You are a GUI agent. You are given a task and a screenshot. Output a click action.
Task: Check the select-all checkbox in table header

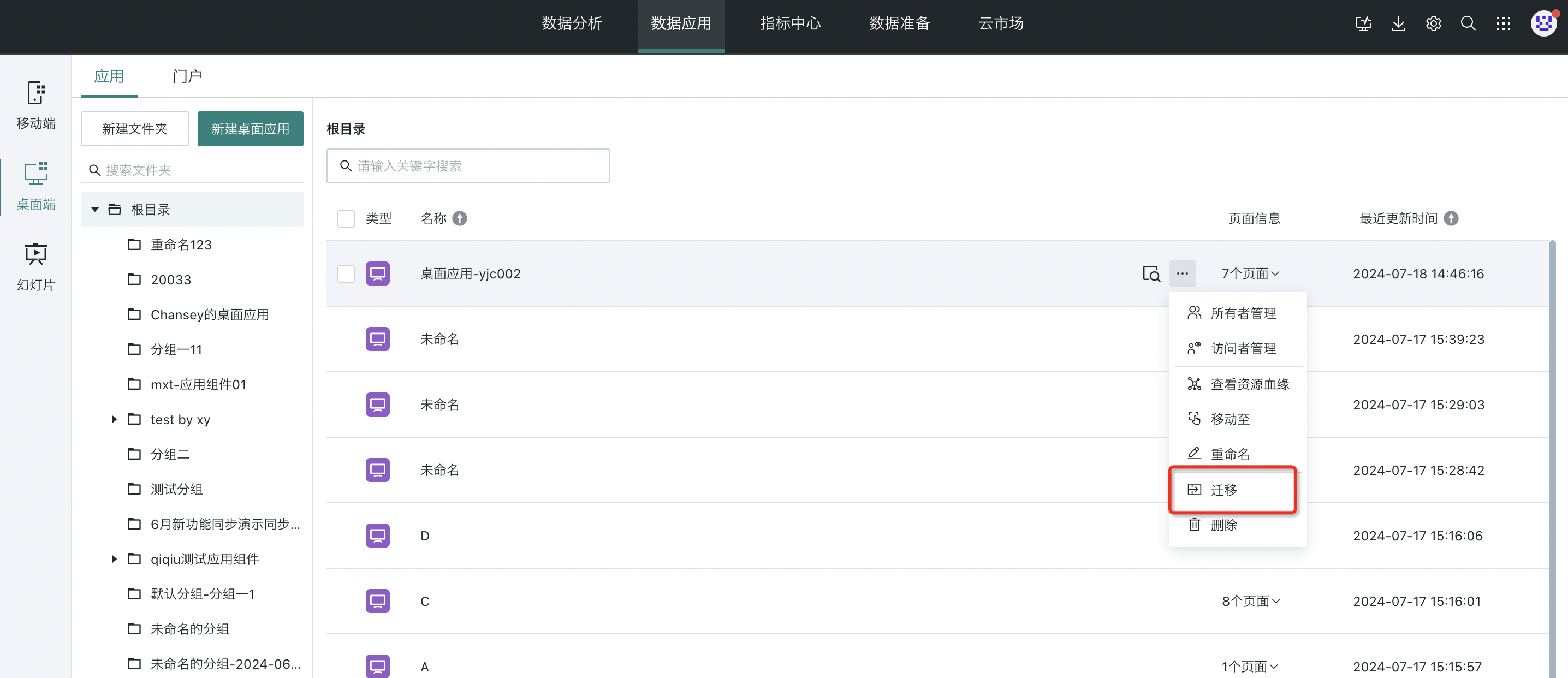pyautogui.click(x=346, y=218)
